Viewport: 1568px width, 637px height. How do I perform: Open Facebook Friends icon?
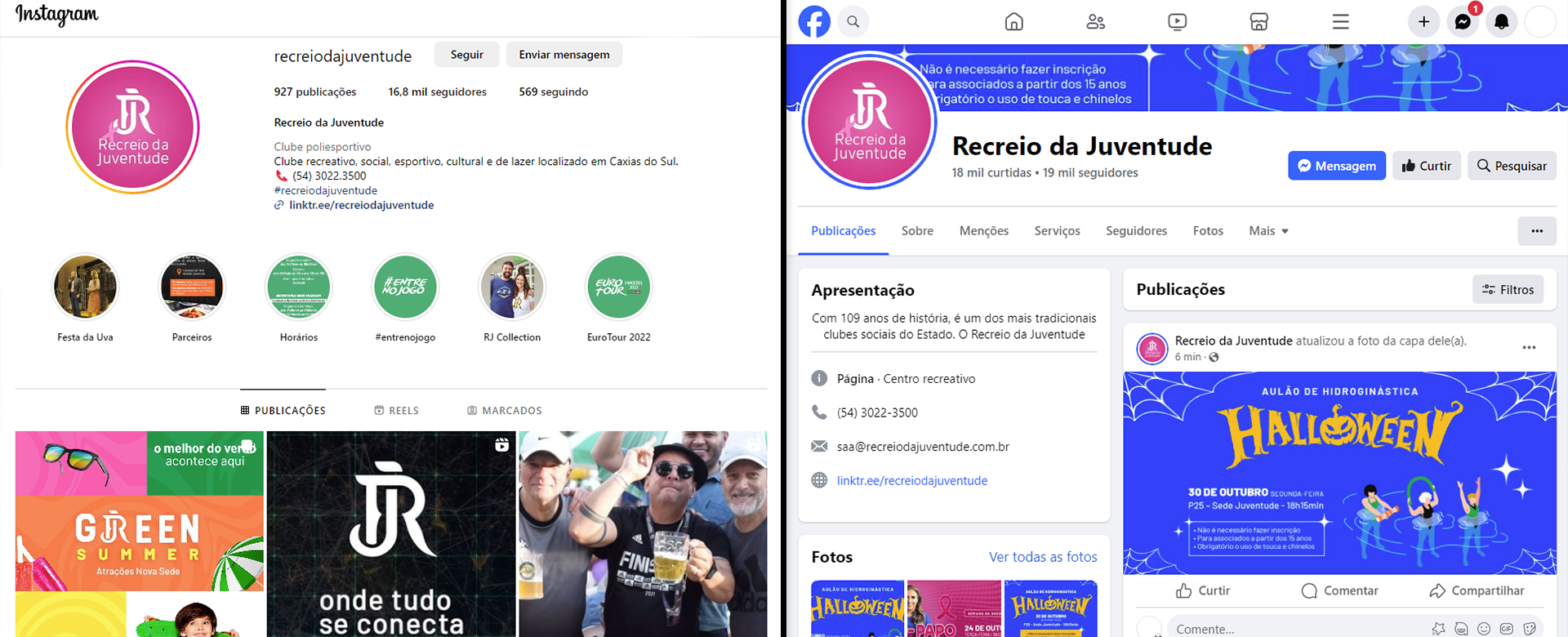pos(1095,21)
